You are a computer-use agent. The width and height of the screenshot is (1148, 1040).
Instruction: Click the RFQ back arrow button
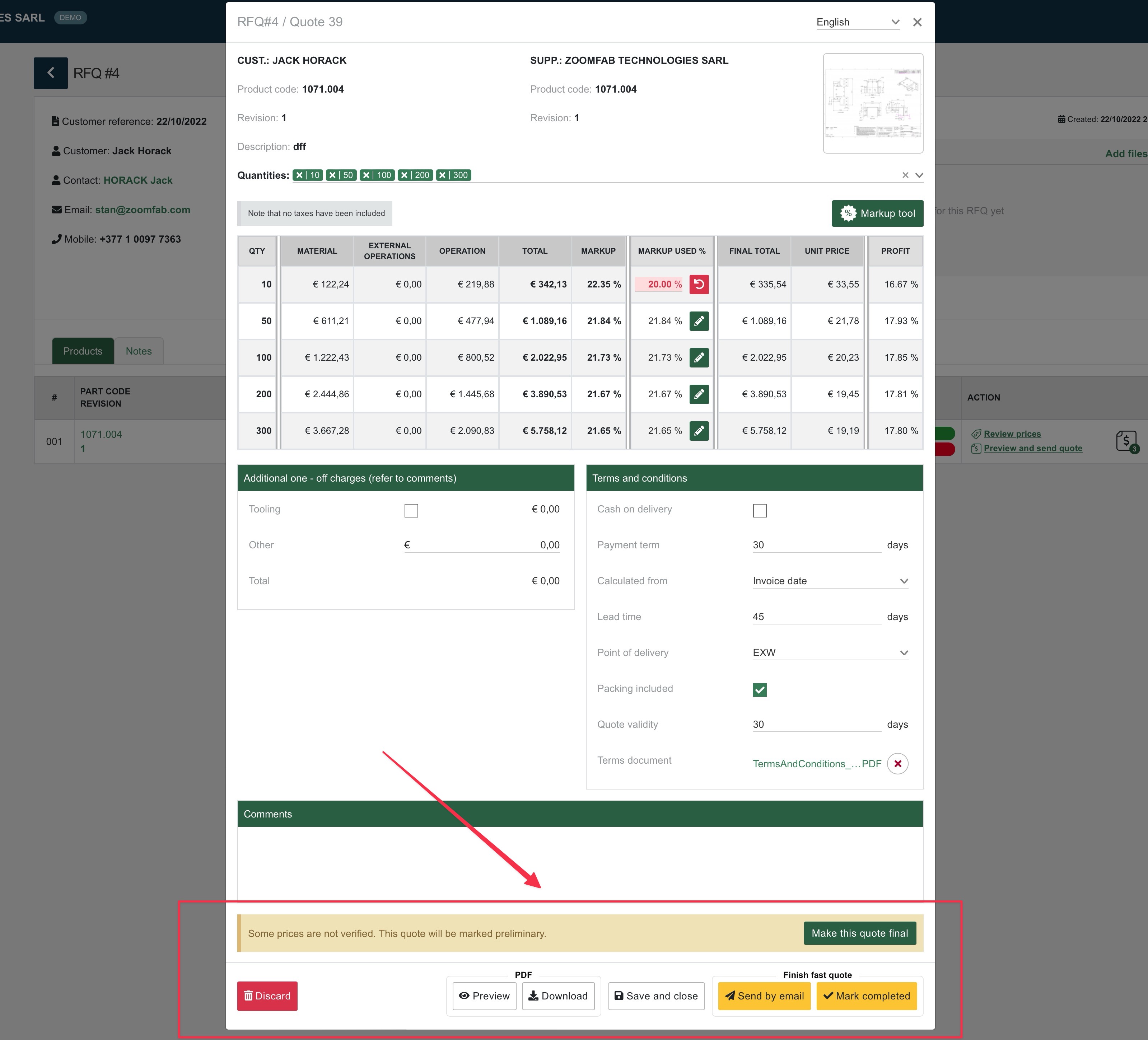coord(51,73)
